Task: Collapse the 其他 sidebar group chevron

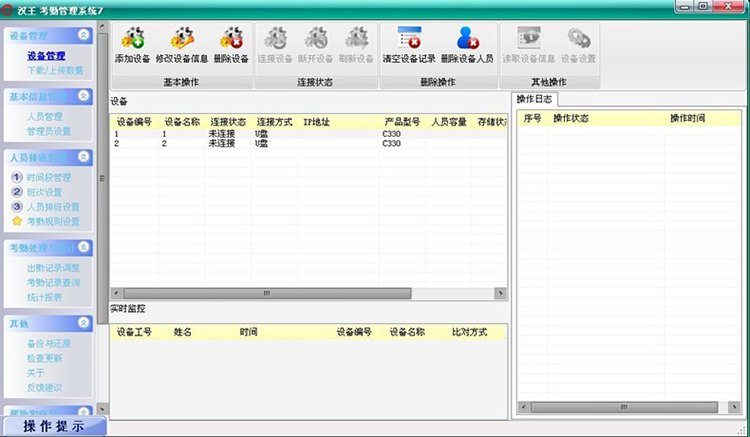Action: pos(83,323)
